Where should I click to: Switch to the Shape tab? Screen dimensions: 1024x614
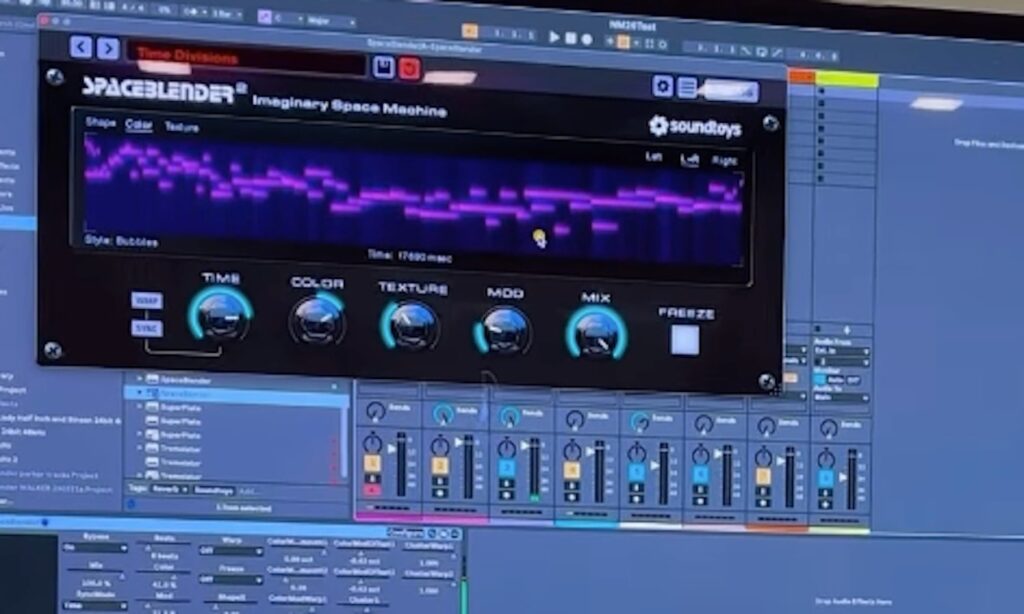(100, 122)
